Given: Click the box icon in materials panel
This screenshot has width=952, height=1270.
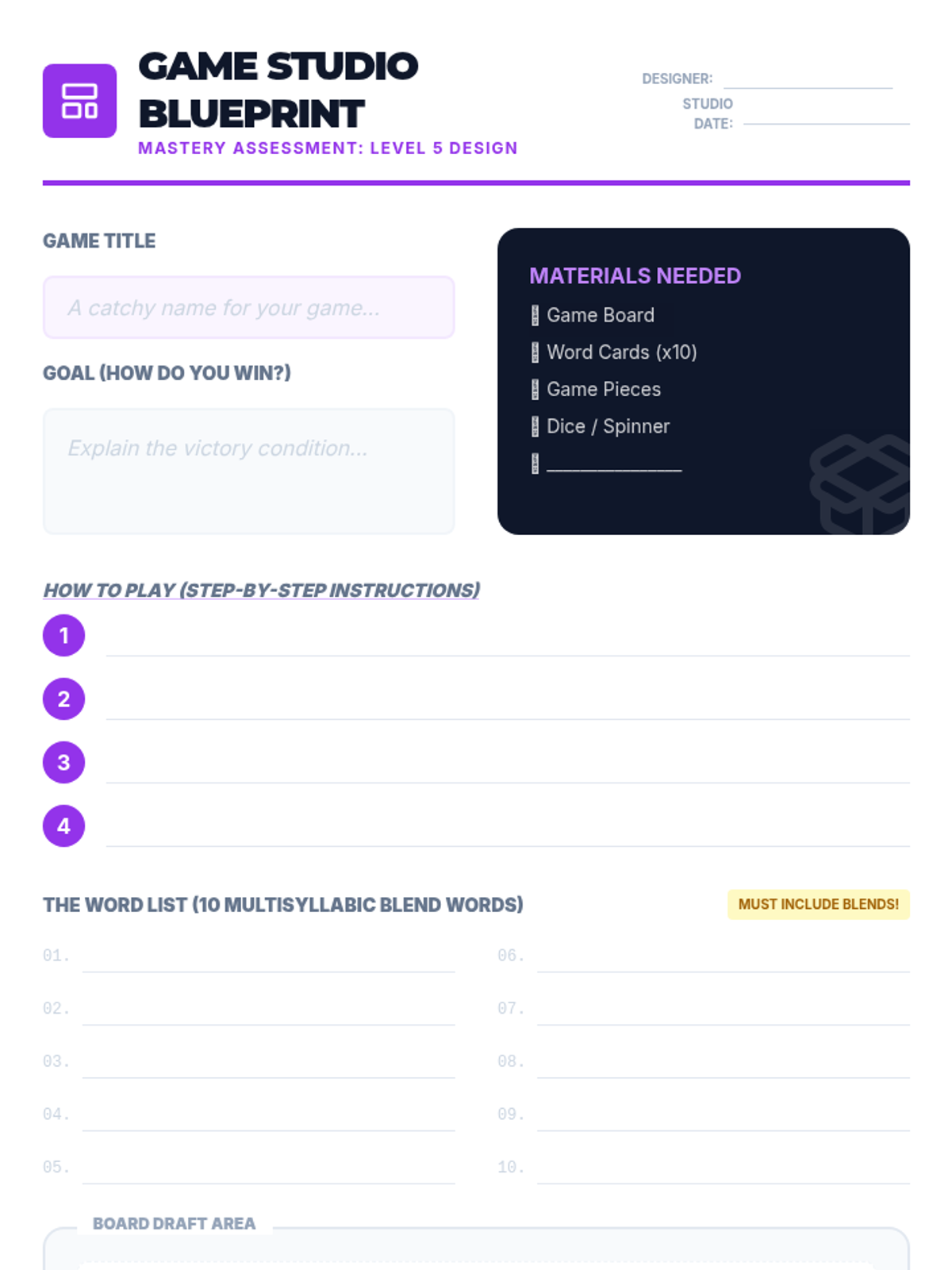Looking at the screenshot, I should 861,484.
